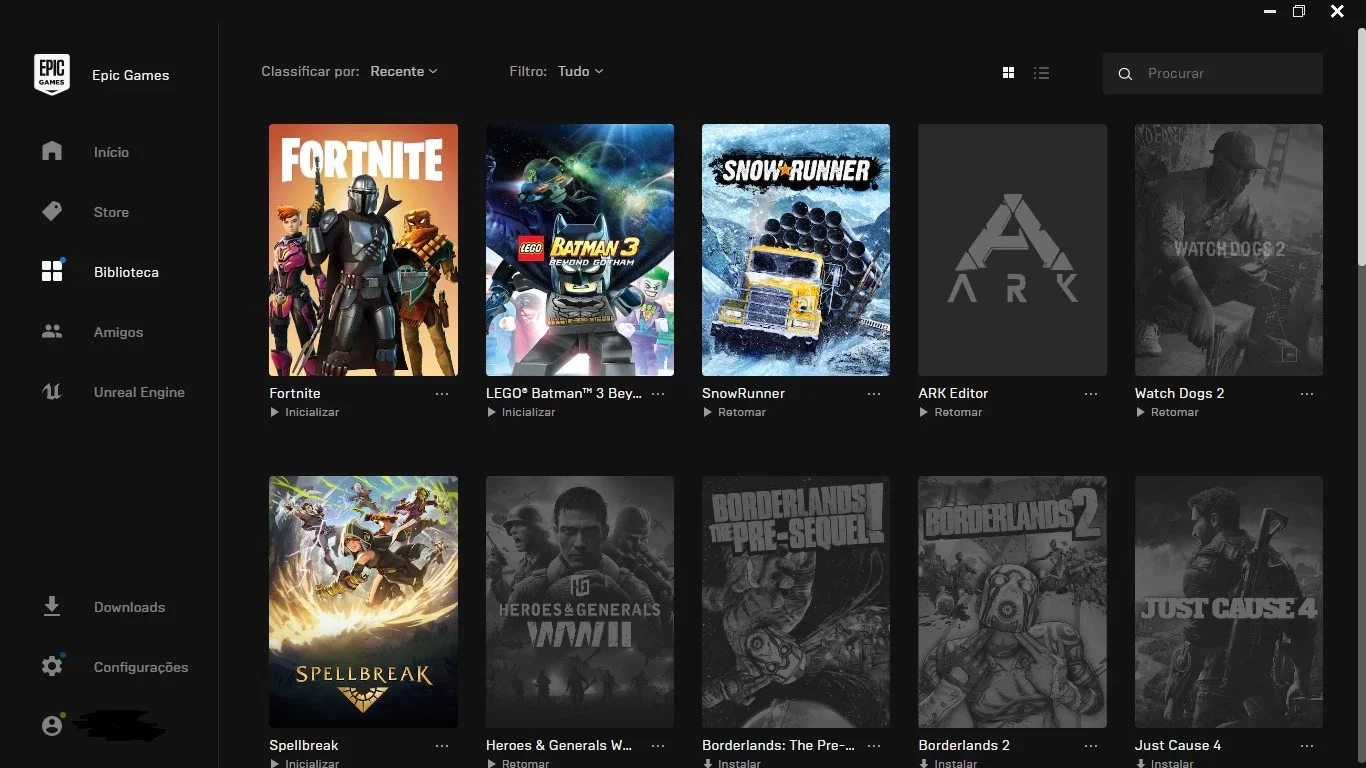Click the Just Cause 4 title text

[x=1178, y=745]
